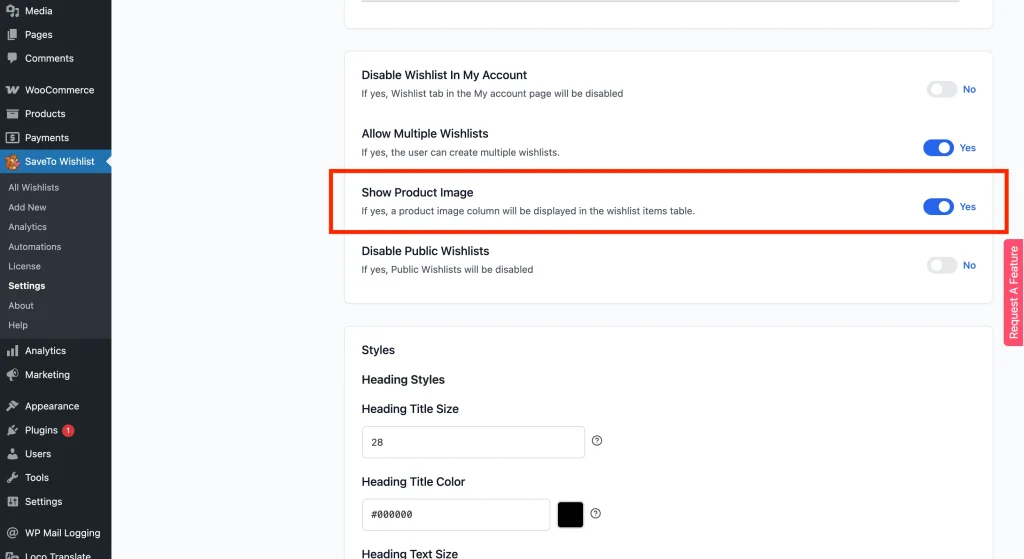This screenshot has height=559, width=1024.
Task: Click the Comments speech bubble icon
Action: point(12,58)
